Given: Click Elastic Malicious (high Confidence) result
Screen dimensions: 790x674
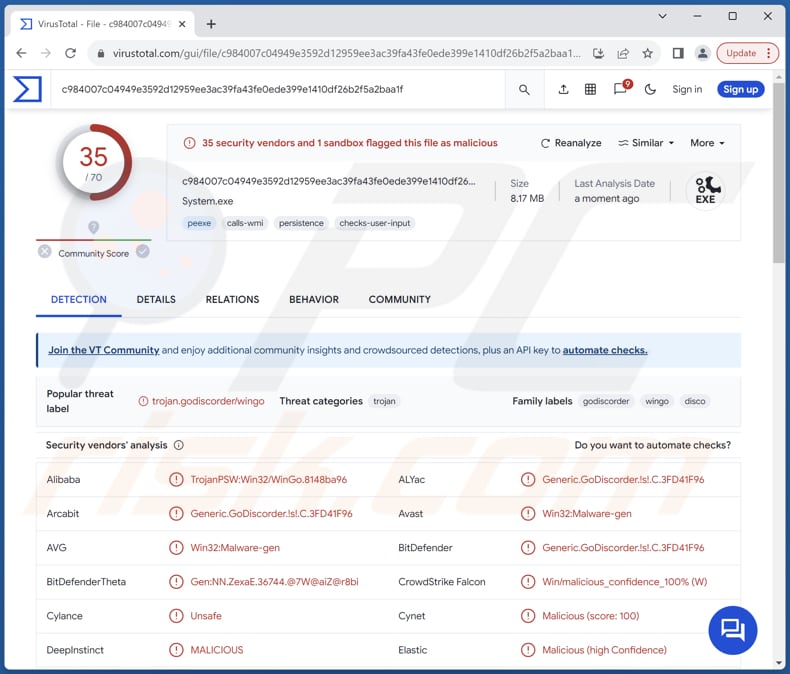Looking at the screenshot, I should pyautogui.click(x=604, y=650).
